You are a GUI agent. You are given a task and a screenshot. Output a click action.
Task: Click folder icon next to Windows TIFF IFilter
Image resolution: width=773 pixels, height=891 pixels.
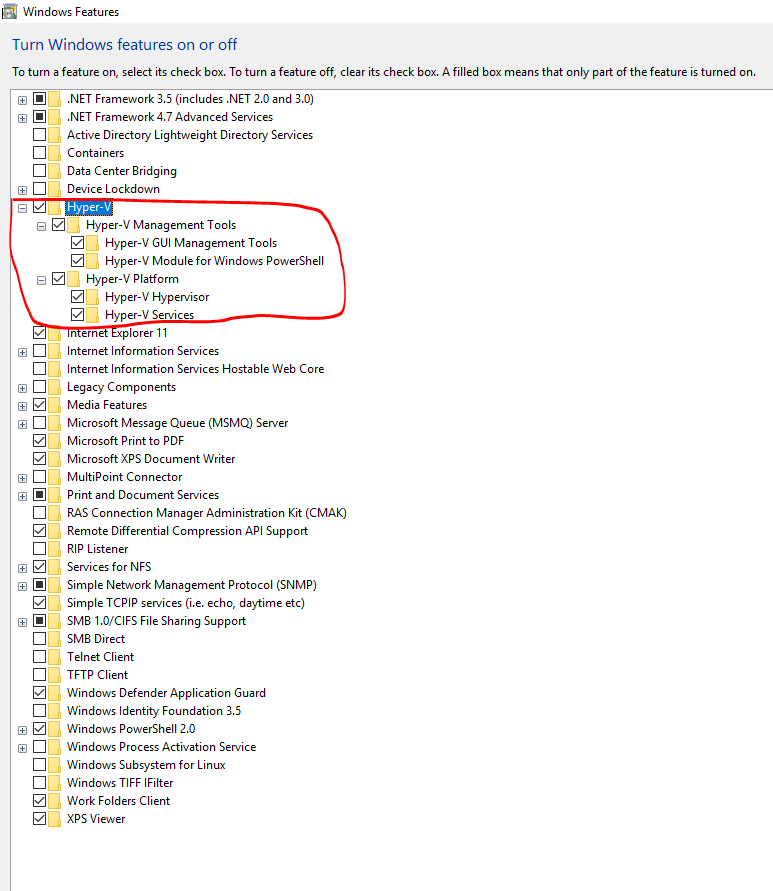click(x=55, y=783)
